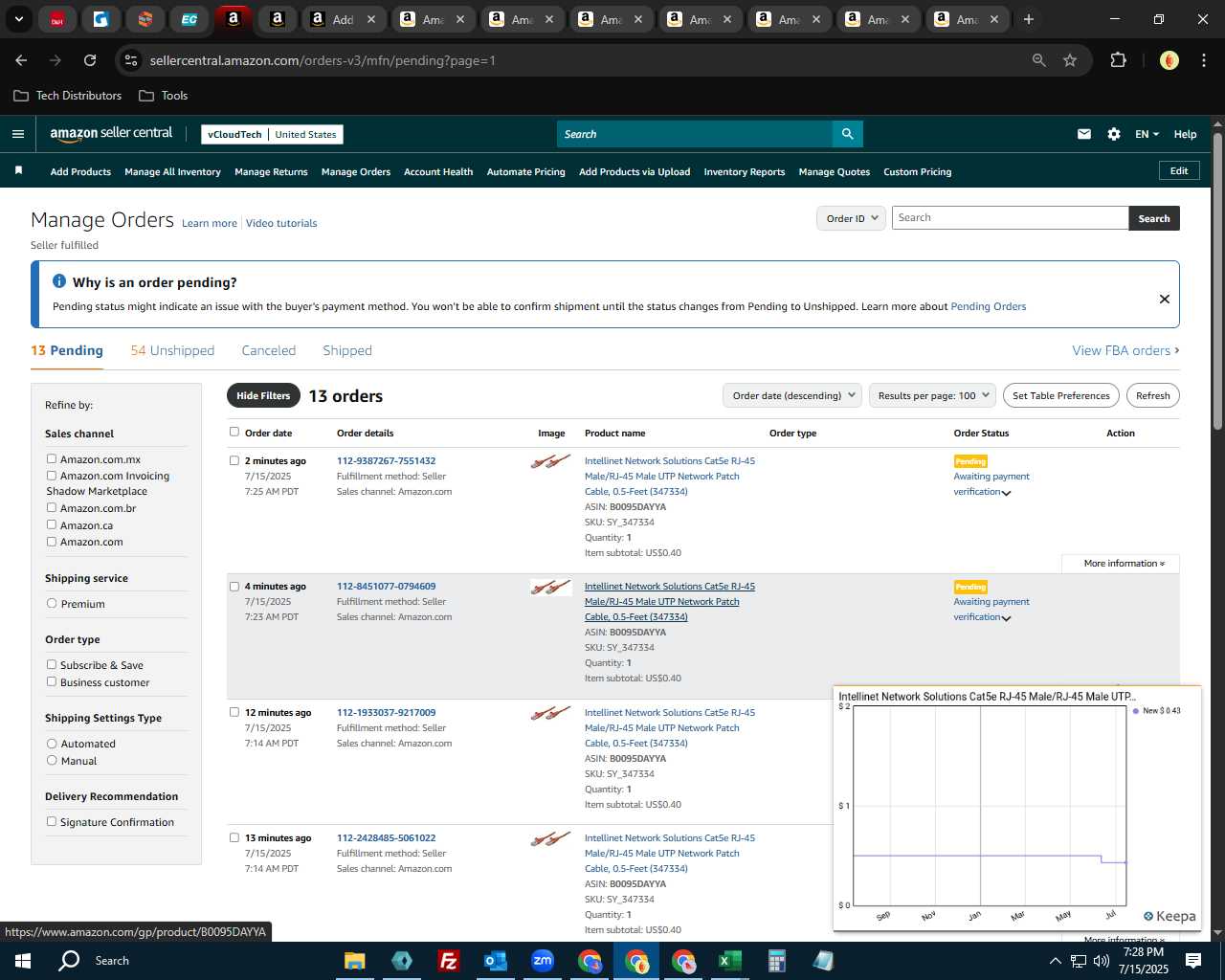Open Manage Orders menu item
Image resolution: width=1225 pixels, height=980 pixels.
(x=356, y=172)
